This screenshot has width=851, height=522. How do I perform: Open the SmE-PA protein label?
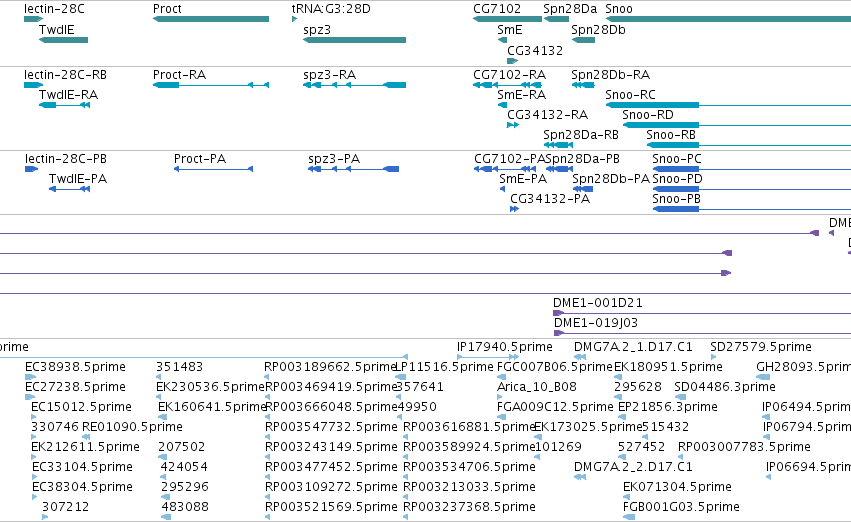click(x=523, y=179)
